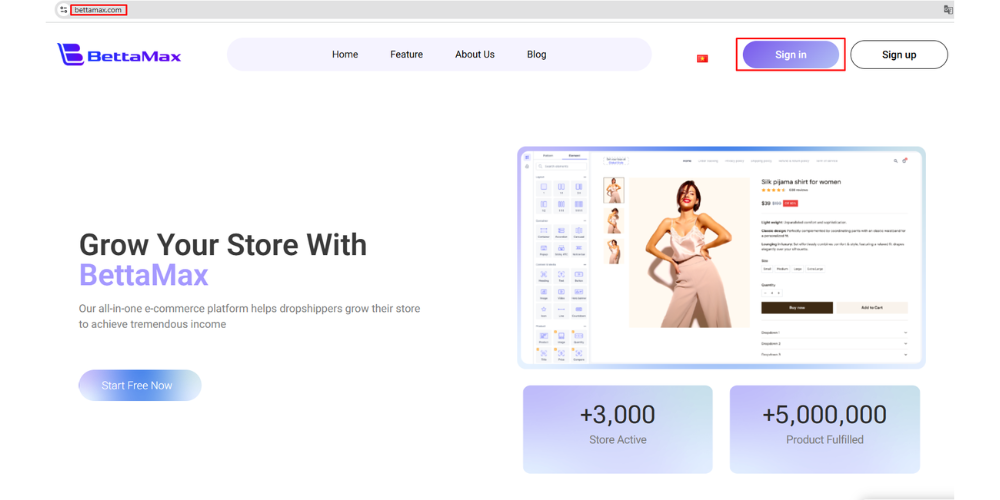The height and width of the screenshot is (500, 1000).
Task: Select Text element icon
Action: pos(561,276)
